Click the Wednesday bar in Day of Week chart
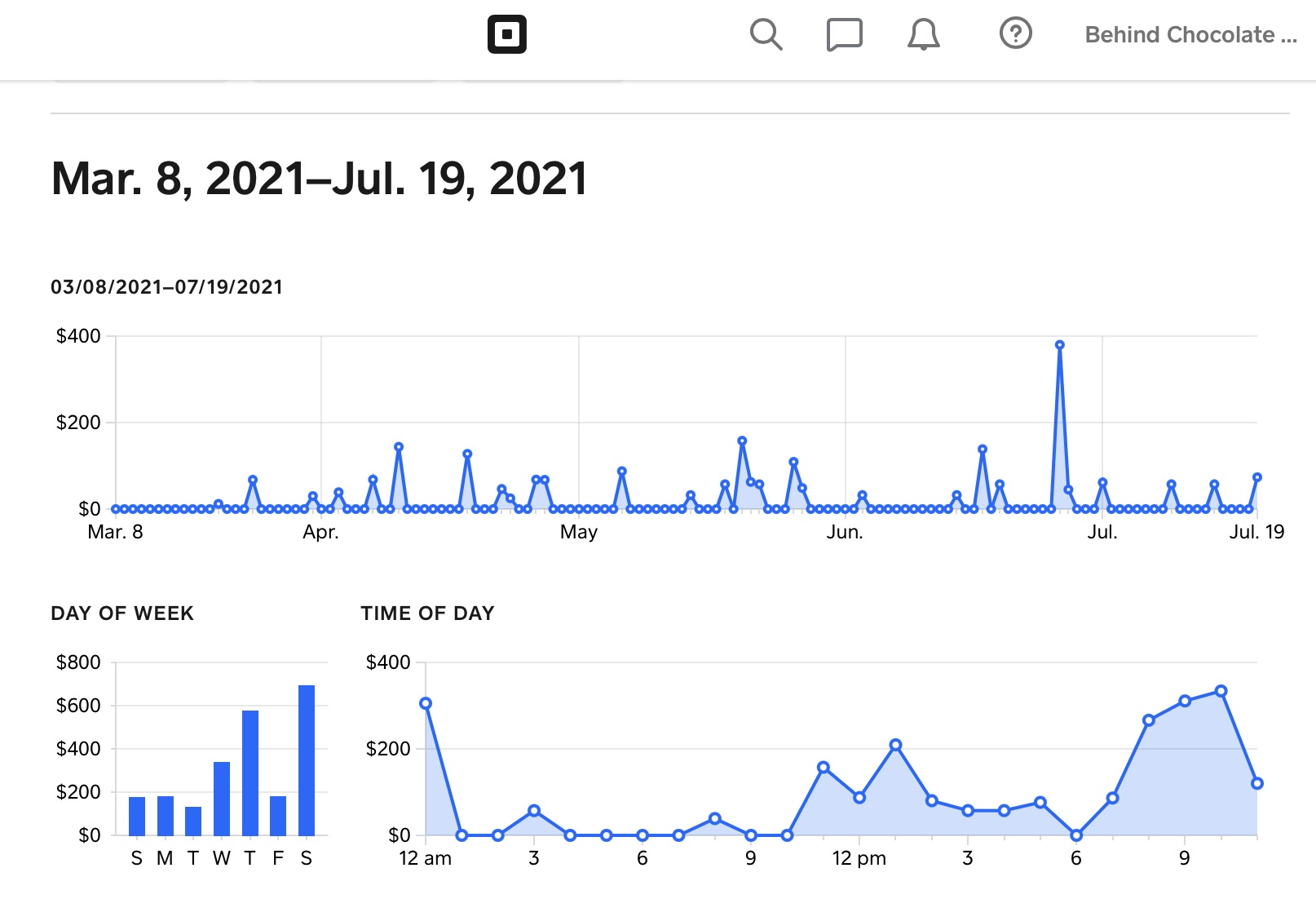The height and width of the screenshot is (899, 1316). (x=222, y=799)
